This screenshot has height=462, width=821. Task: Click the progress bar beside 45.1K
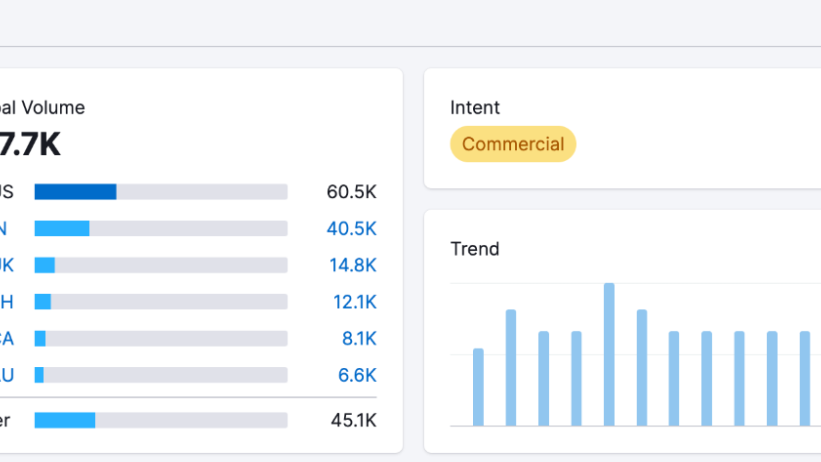point(160,420)
